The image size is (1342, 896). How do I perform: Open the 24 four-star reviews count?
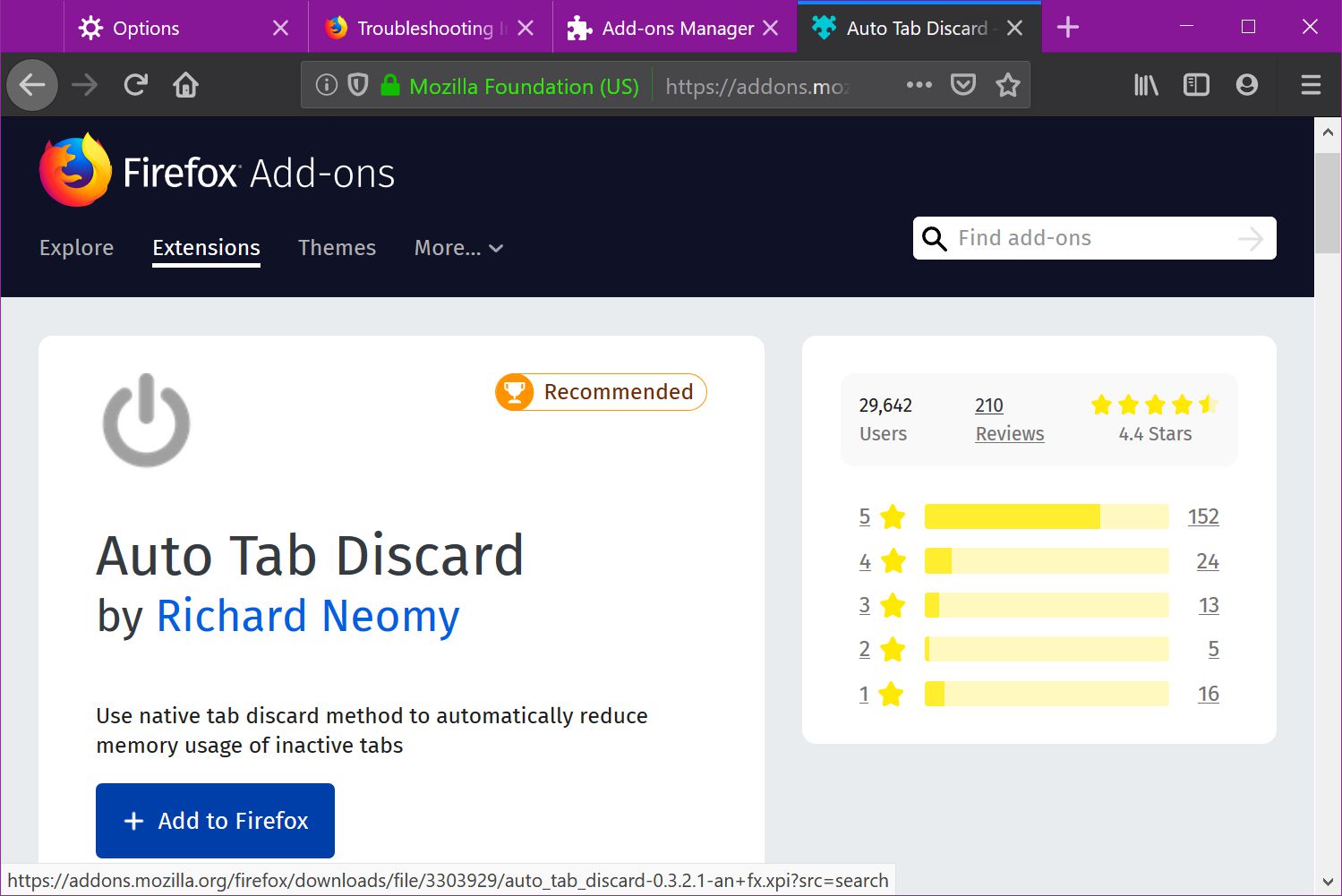(1208, 561)
